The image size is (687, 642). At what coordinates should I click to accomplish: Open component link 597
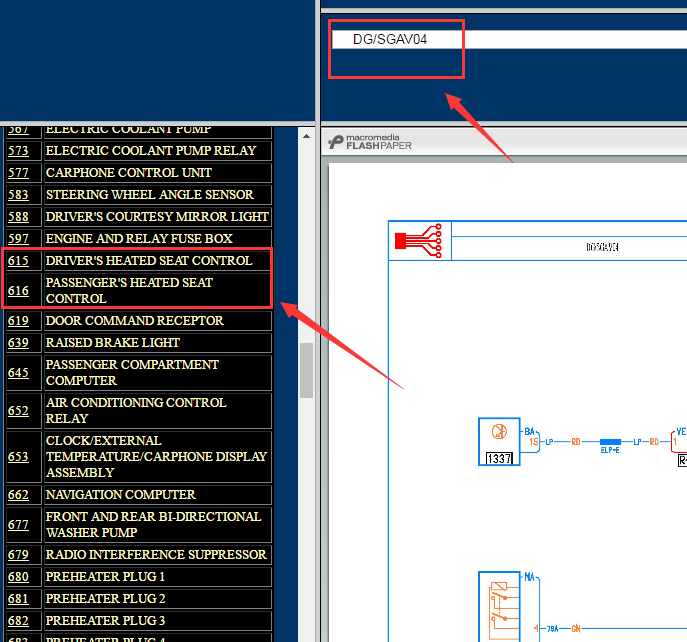point(18,238)
